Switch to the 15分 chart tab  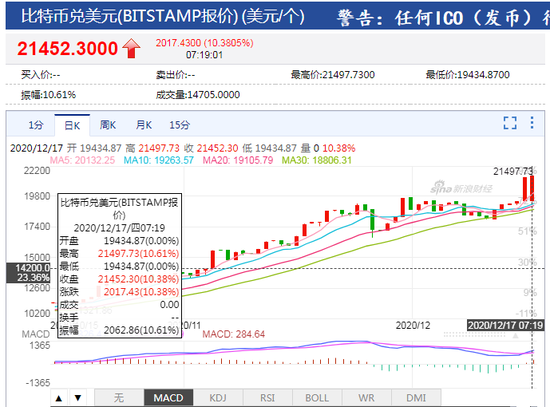click(180, 125)
